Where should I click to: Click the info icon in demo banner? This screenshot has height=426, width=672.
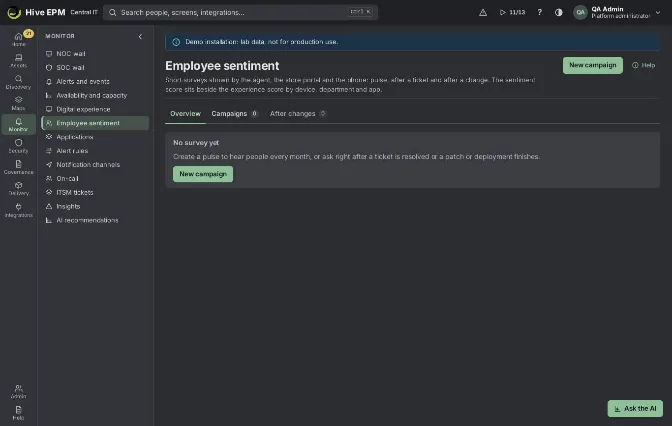176,42
